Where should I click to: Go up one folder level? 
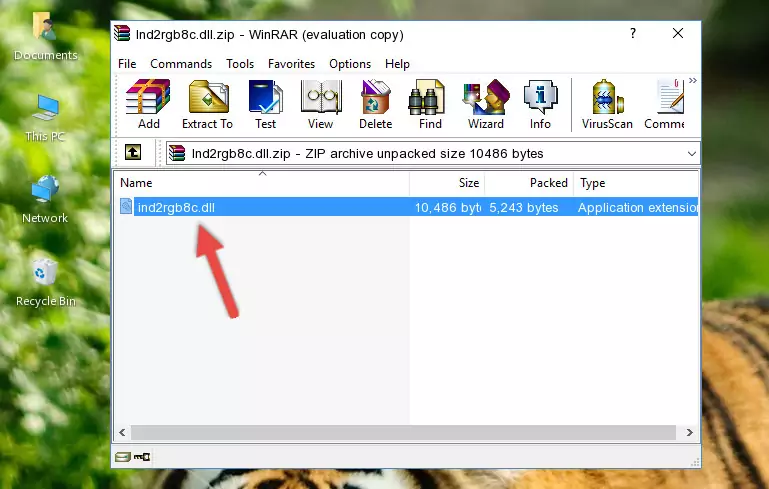tap(133, 153)
